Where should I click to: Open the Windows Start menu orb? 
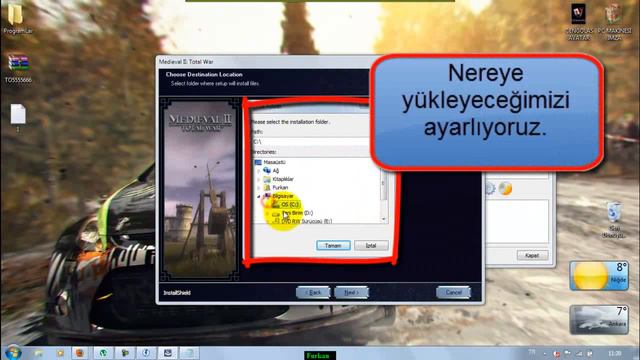[13, 352]
